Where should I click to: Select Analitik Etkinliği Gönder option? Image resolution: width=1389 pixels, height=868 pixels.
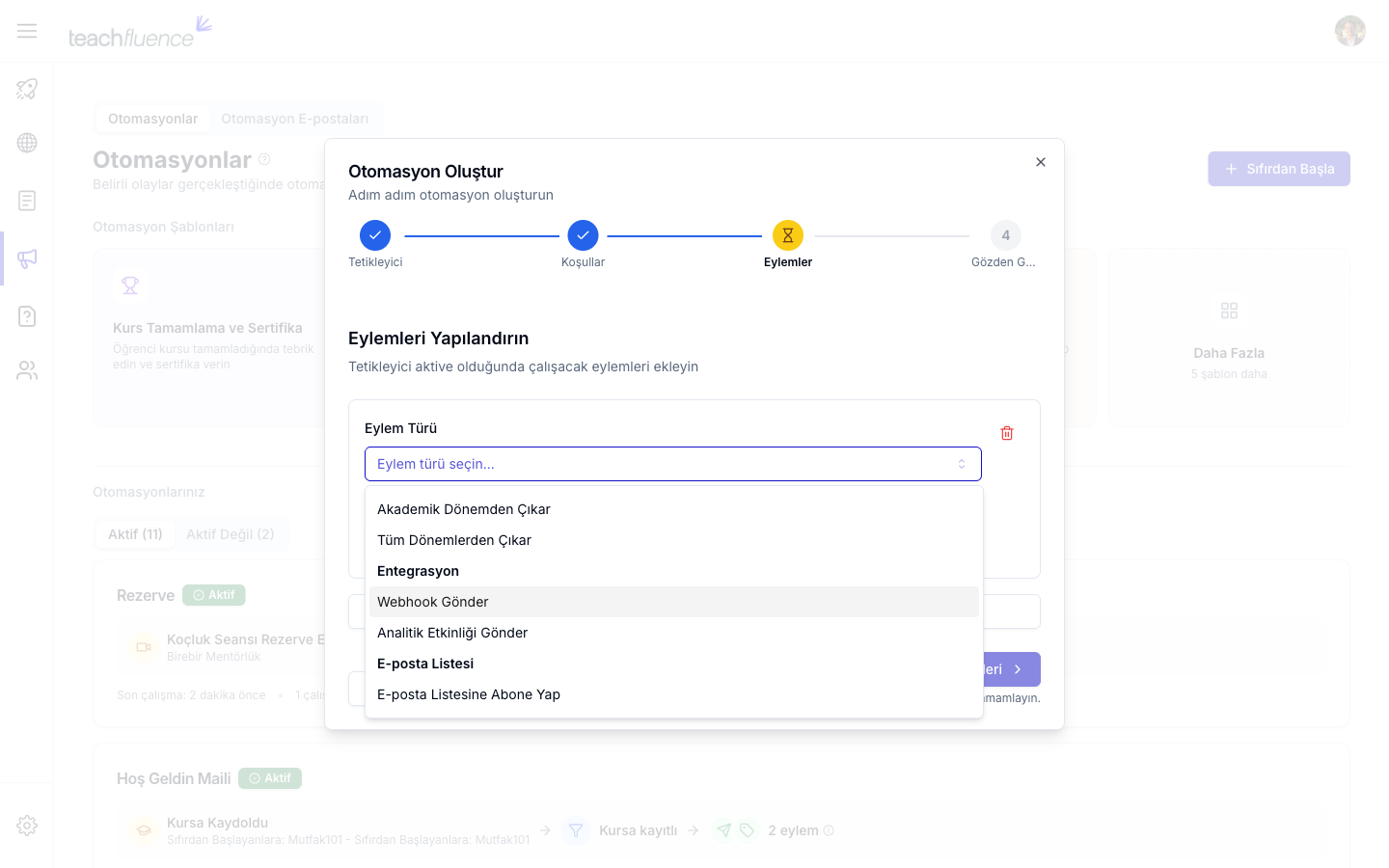click(x=674, y=633)
